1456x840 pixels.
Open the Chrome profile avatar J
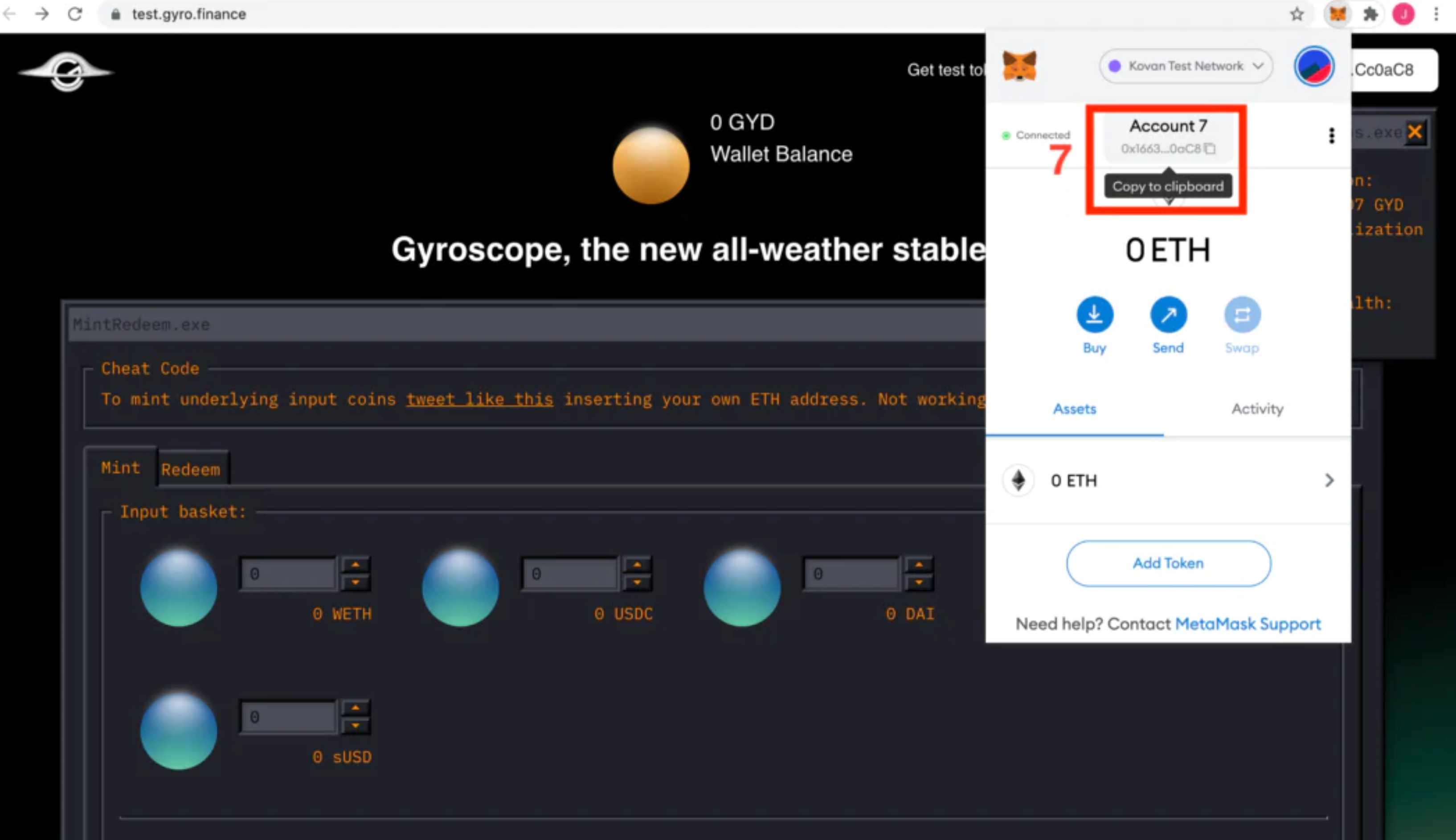tap(1403, 14)
